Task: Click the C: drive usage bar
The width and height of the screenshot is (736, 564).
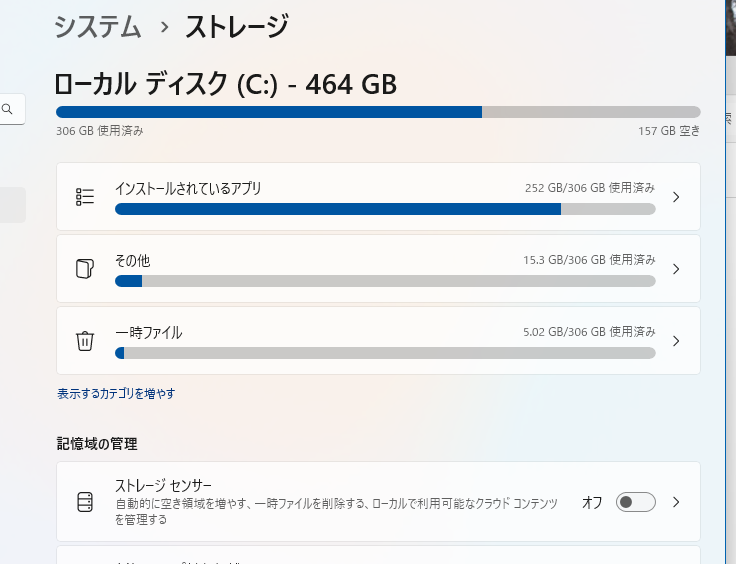Action: (378, 112)
